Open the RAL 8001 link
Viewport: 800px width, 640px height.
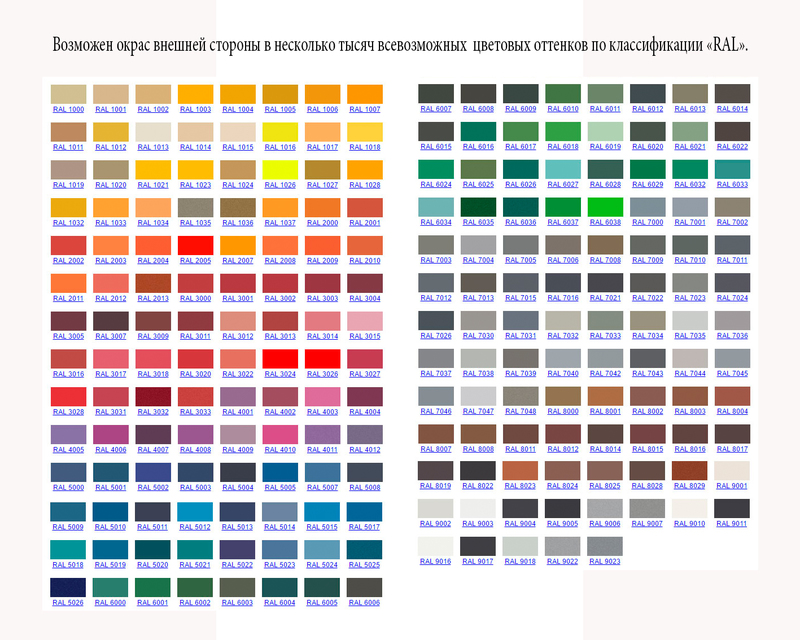[605, 411]
